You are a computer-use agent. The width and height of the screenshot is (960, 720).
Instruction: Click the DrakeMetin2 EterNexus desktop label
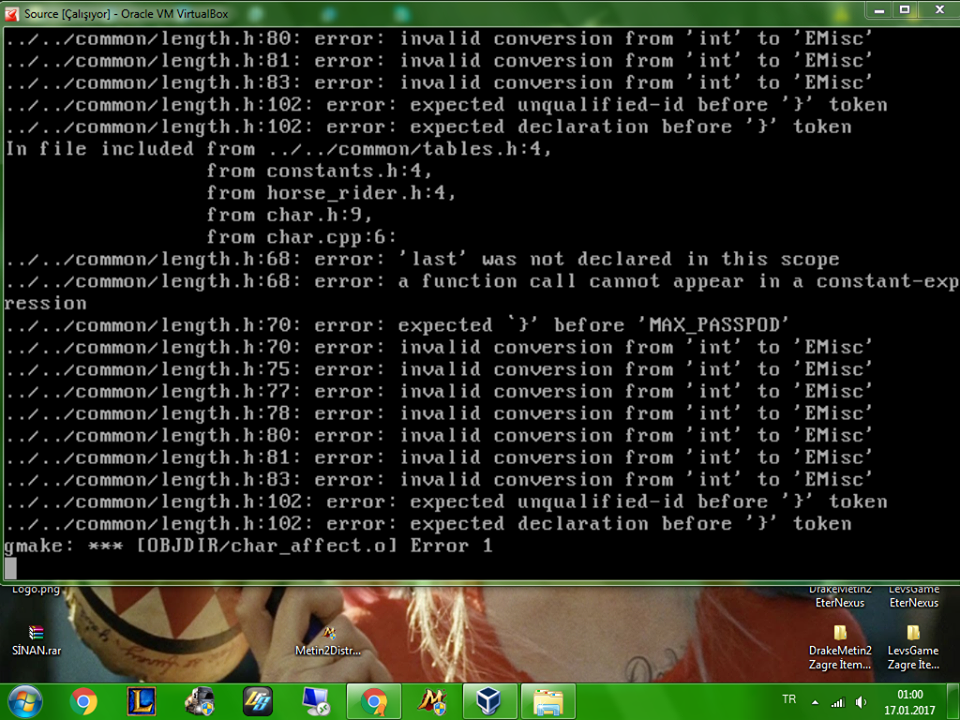point(840,596)
